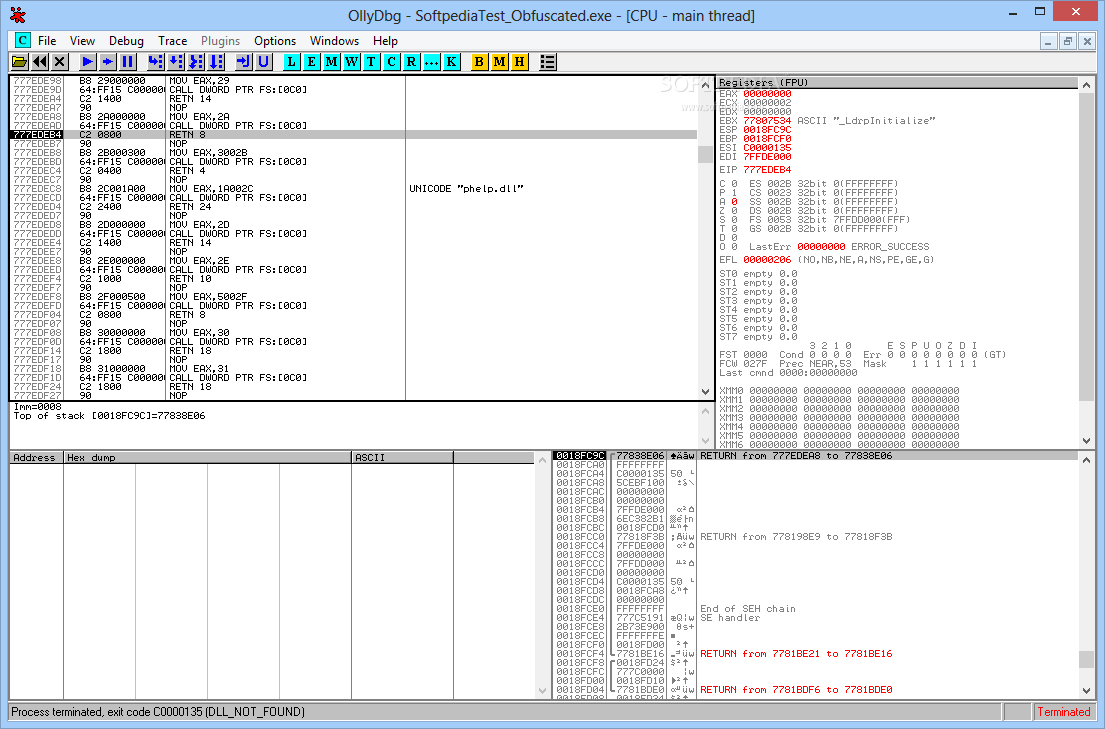Click the yellow M memory breakpoints icon
This screenshot has width=1105, height=729.
[x=499, y=62]
